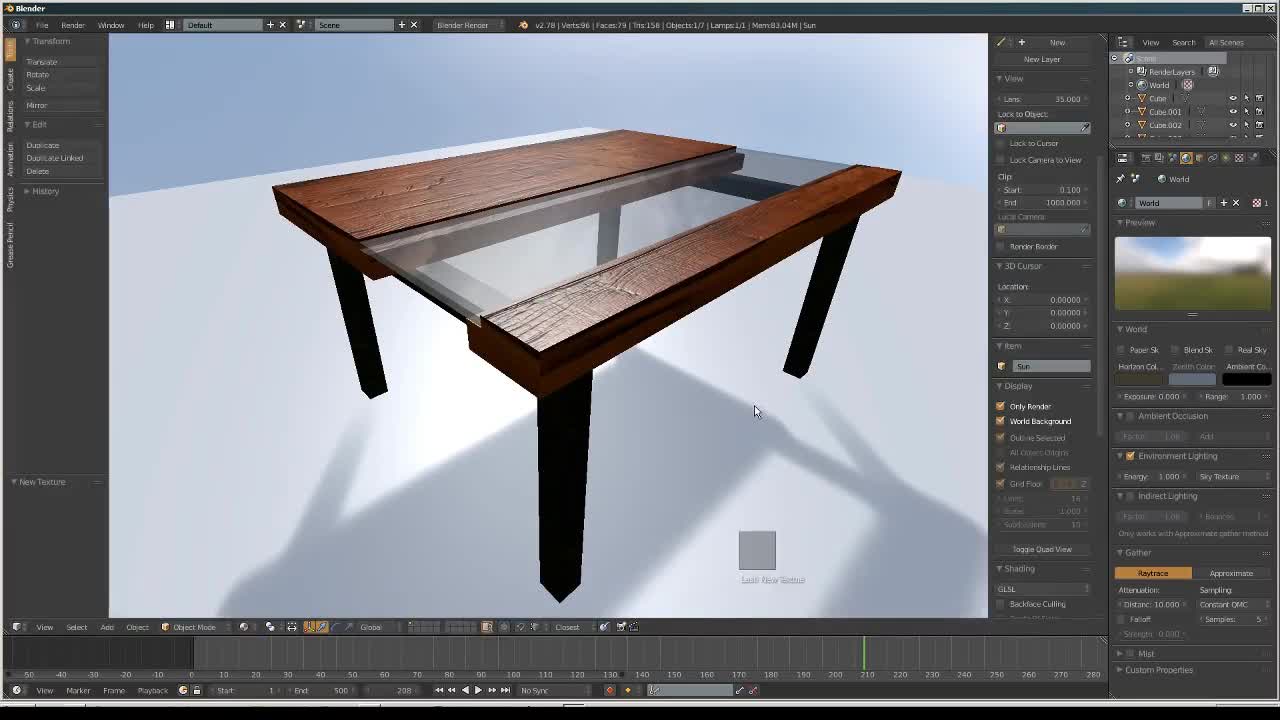Viewport: 1280px width, 720px height.
Task: Click the Toggle Quad View button
Action: click(x=1042, y=549)
